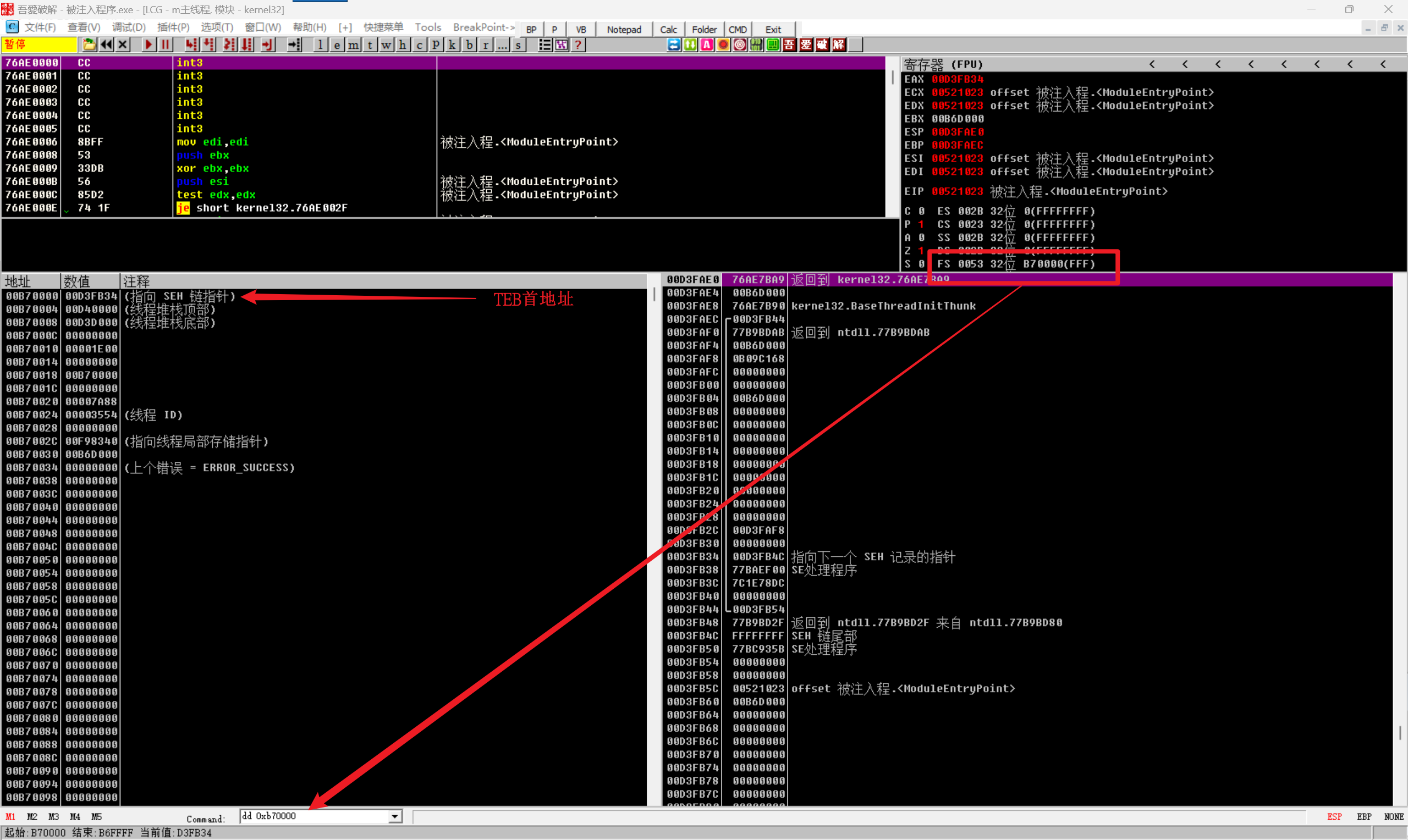Click the Step into toolbar icon
1408x840 pixels.
click(x=191, y=45)
